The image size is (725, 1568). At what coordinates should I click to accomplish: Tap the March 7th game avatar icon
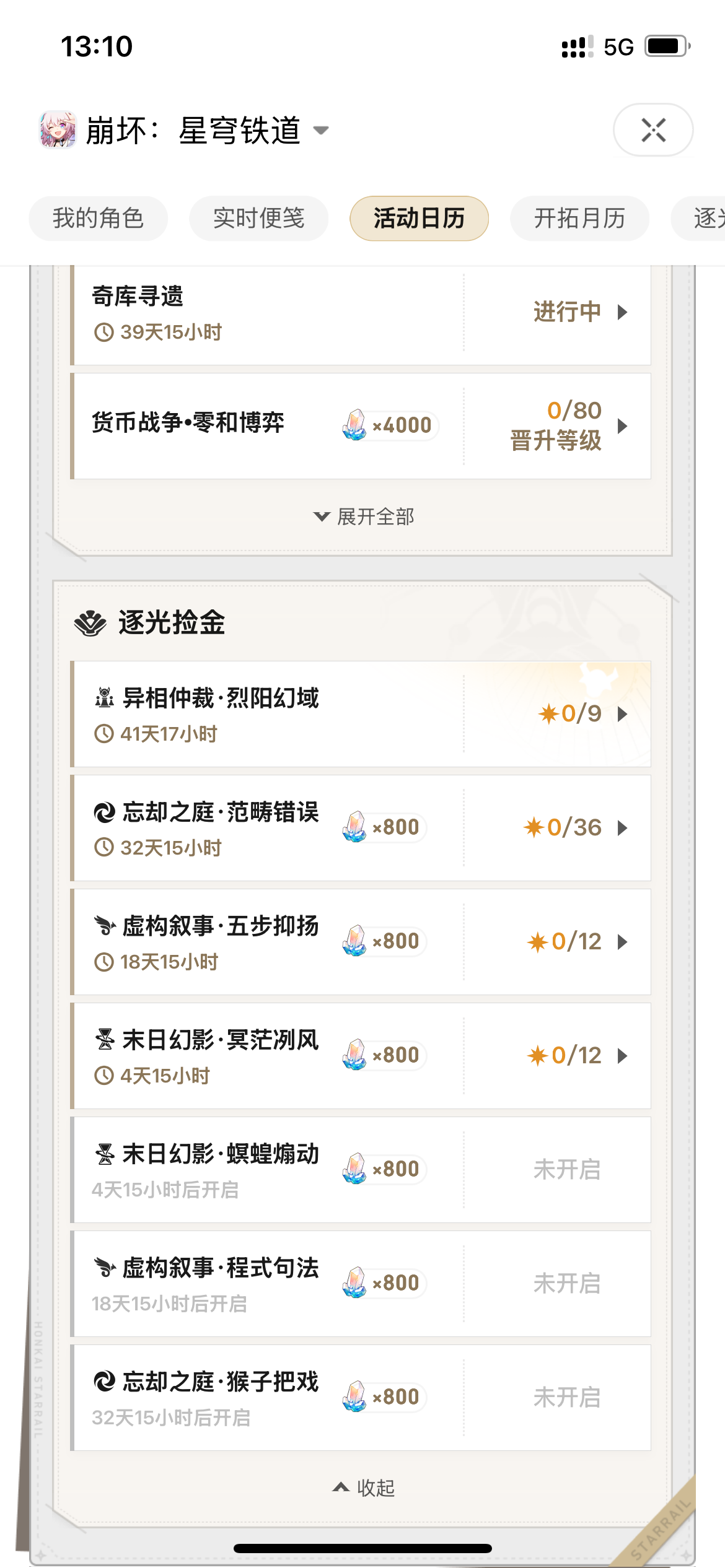pyautogui.click(x=58, y=130)
